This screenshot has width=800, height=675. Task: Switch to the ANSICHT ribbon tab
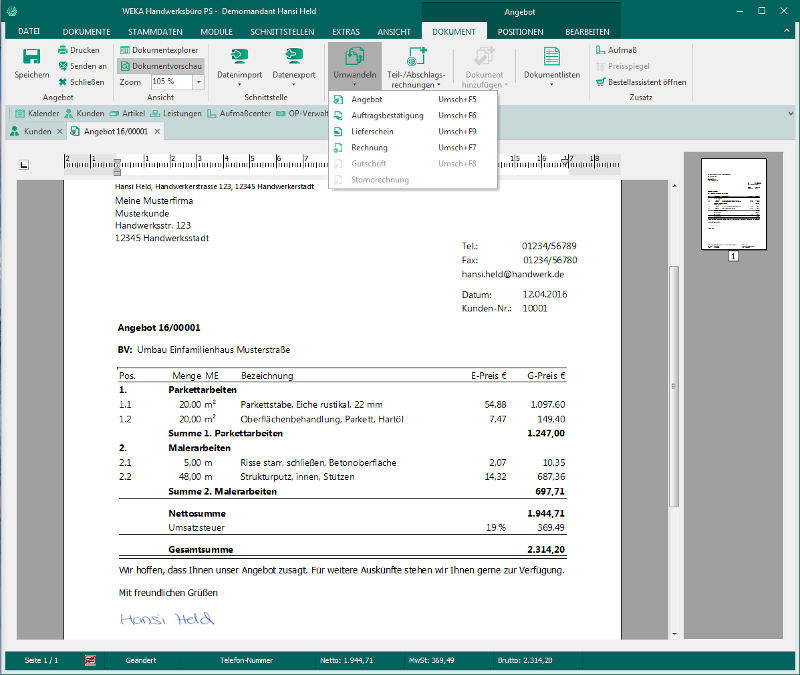[394, 32]
